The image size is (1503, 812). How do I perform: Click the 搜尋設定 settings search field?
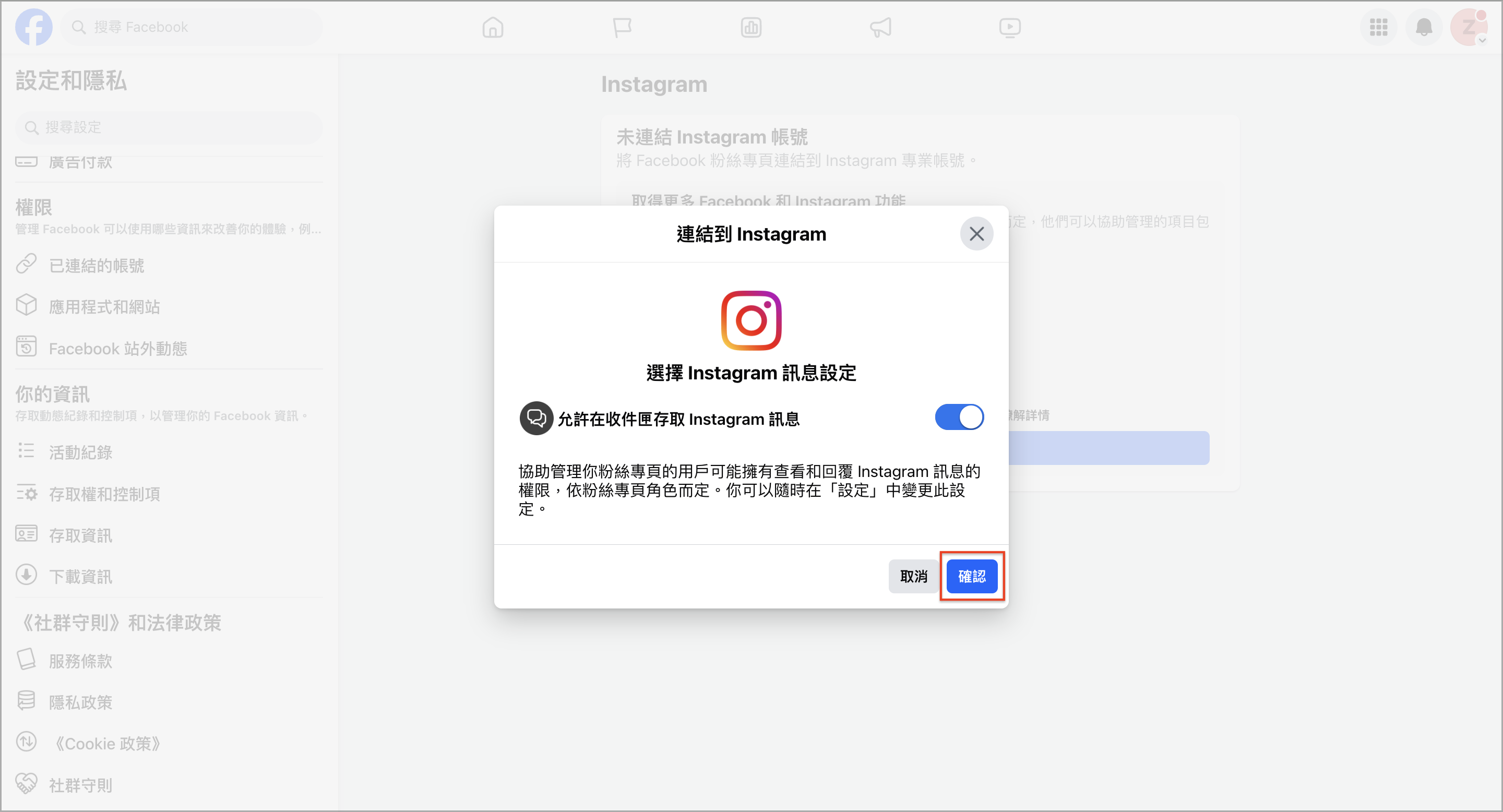169,127
